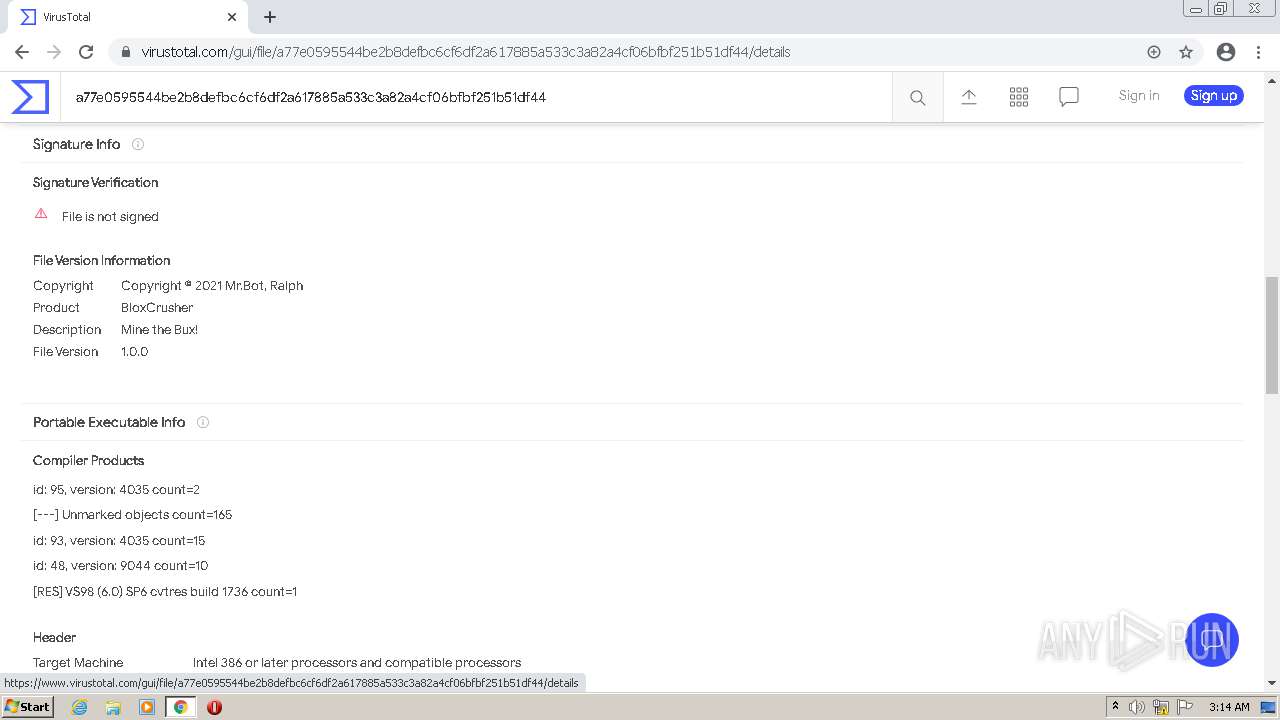Click '[---] Unmarked objects count=165'
The image size is (1280, 720).
click(x=132, y=514)
